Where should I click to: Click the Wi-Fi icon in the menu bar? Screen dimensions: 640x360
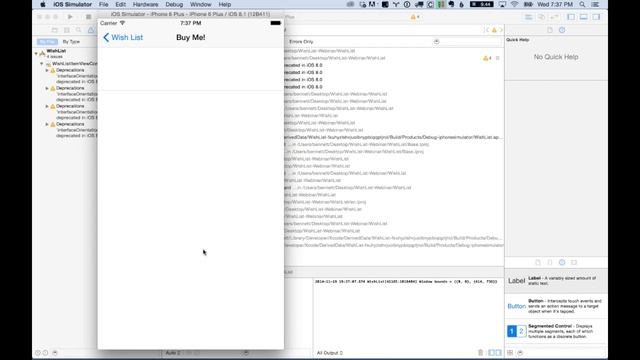515,4
